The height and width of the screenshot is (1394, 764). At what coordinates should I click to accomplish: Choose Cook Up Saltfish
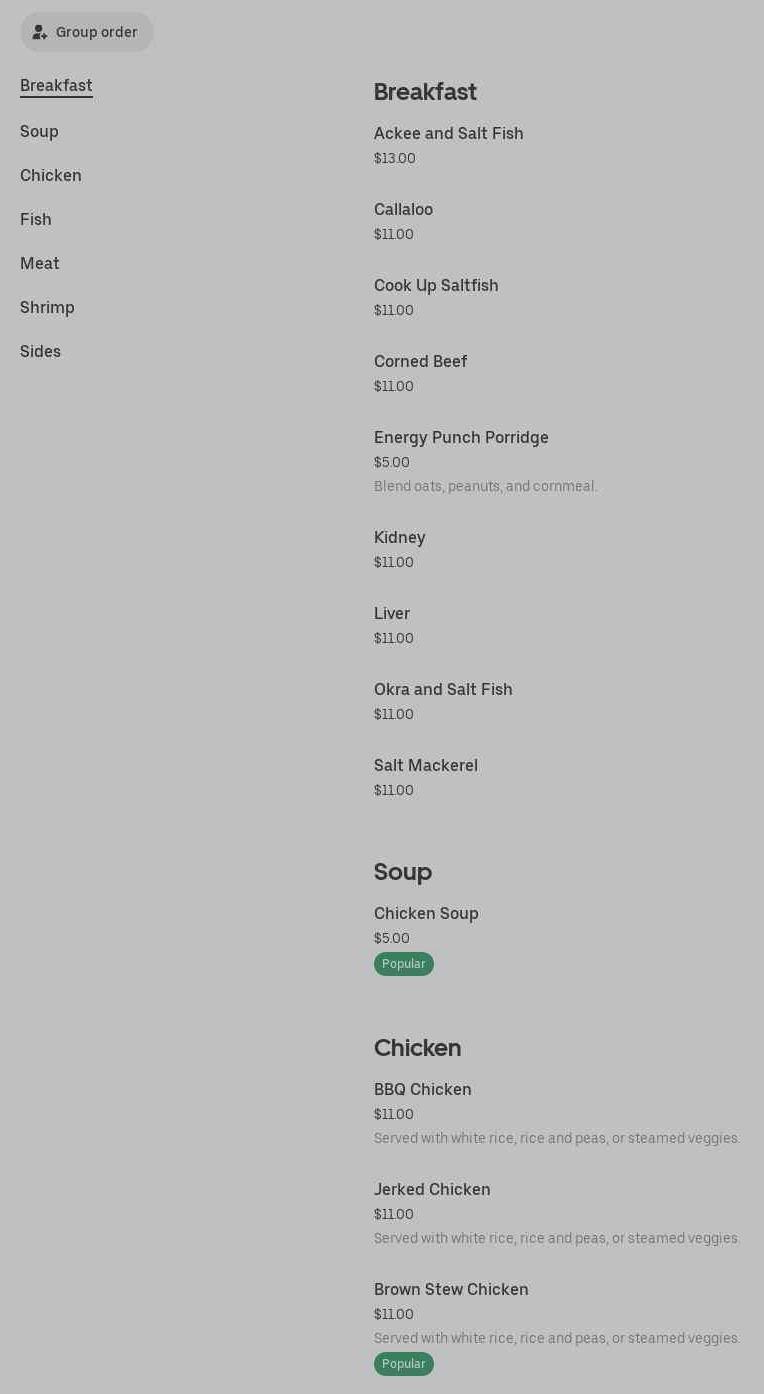click(x=436, y=286)
